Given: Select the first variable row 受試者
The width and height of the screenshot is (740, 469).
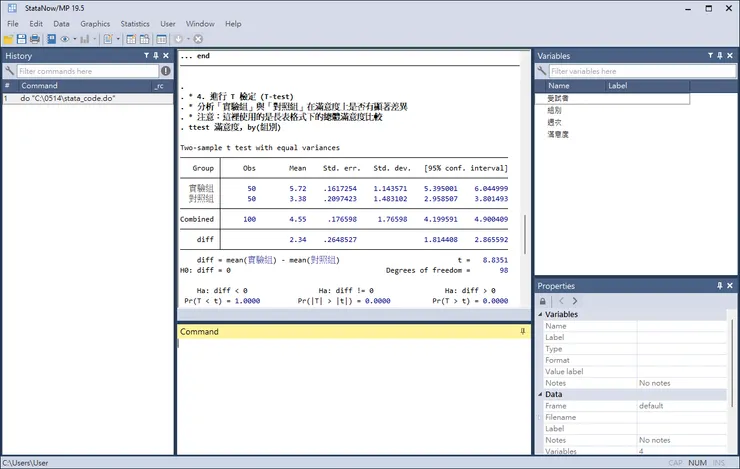Looking at the screenshot, I should (612, 98).
